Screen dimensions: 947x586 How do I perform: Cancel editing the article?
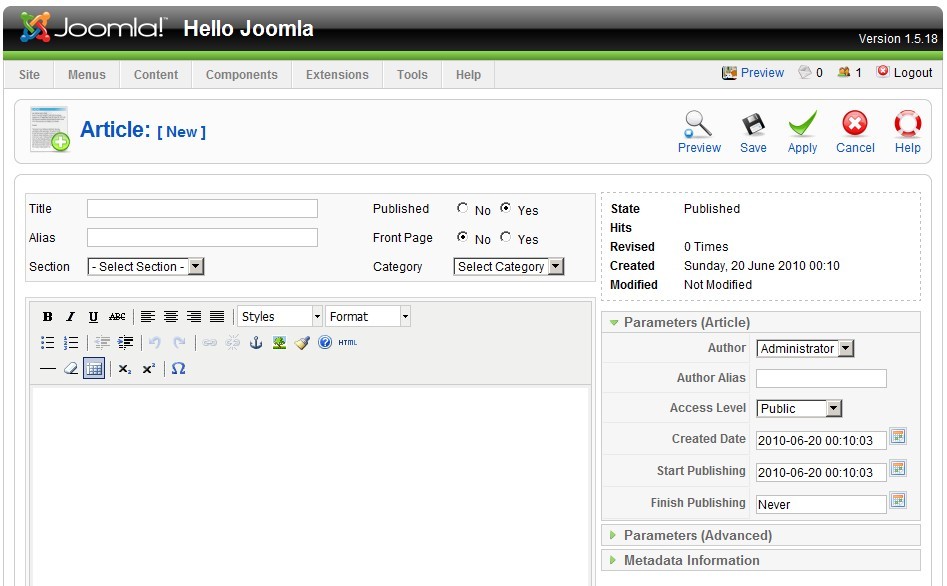pyautogui.click(x=855, y=132)
